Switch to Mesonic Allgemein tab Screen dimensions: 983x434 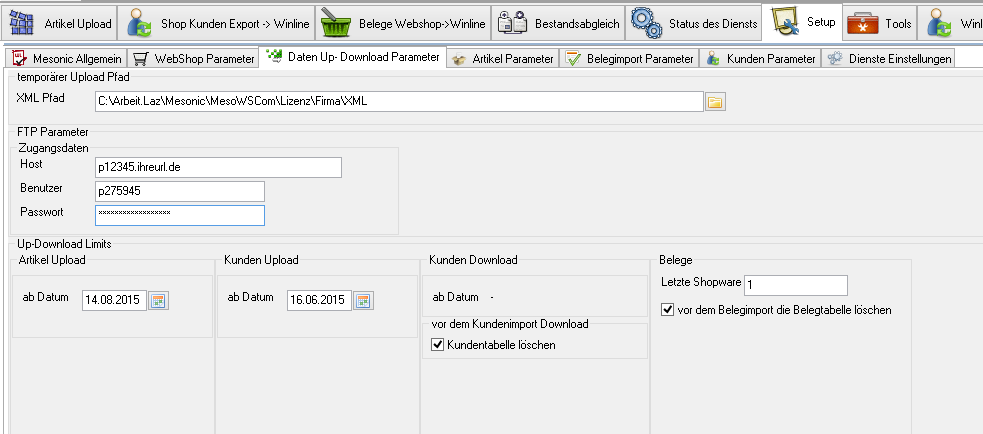pos(65,59)
